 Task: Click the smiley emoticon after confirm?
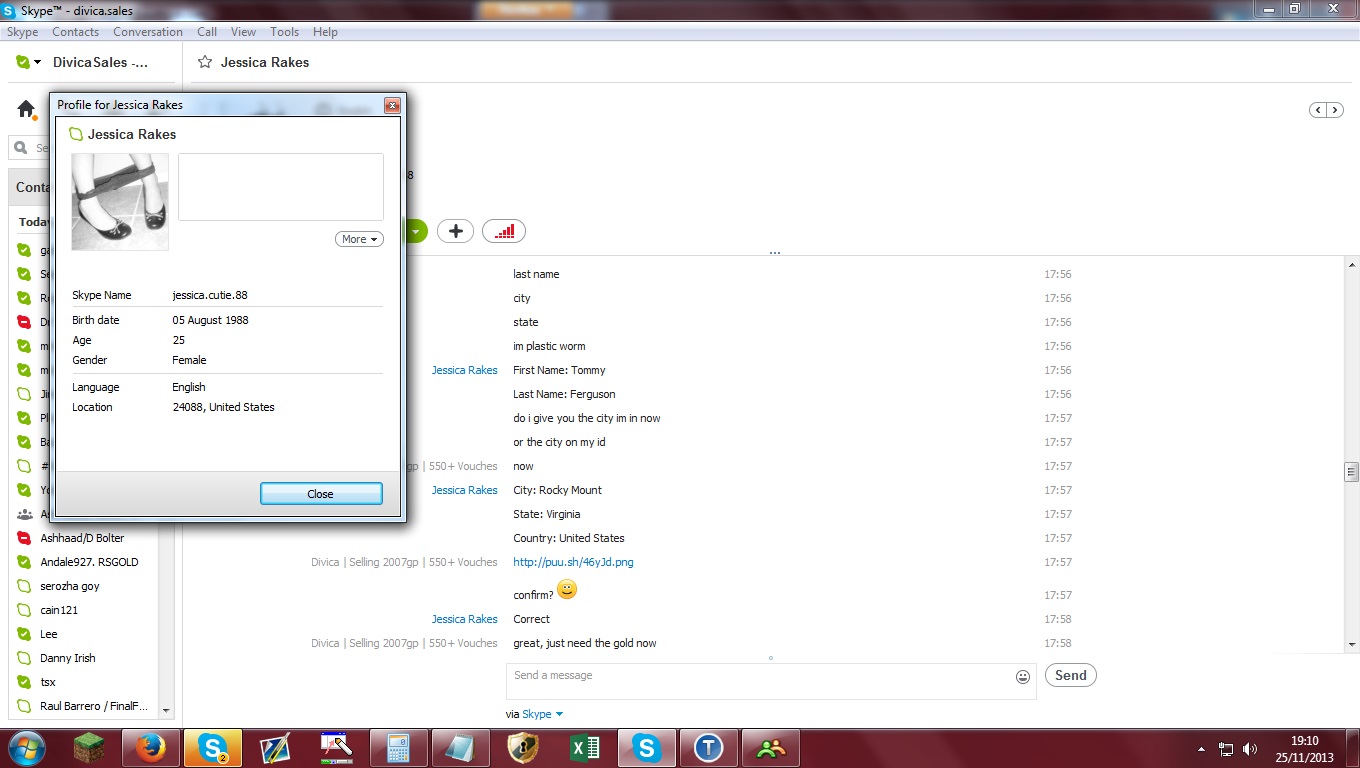coord(567,590)
